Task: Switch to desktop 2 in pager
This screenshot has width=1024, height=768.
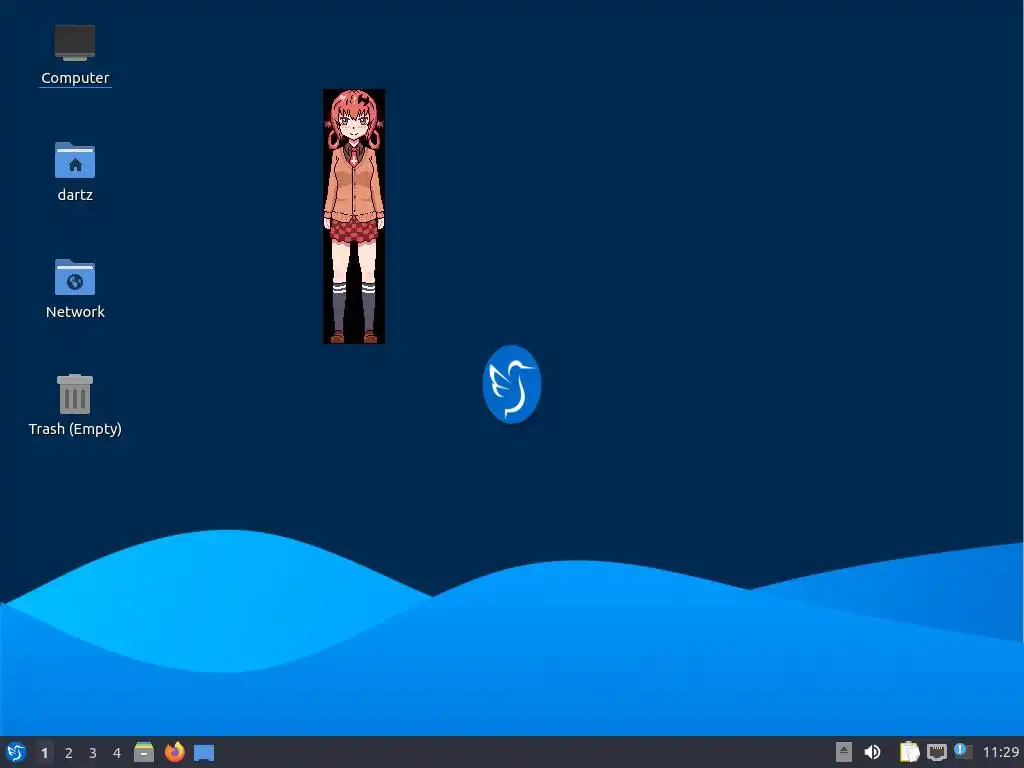Action: [x=69, y=753]
